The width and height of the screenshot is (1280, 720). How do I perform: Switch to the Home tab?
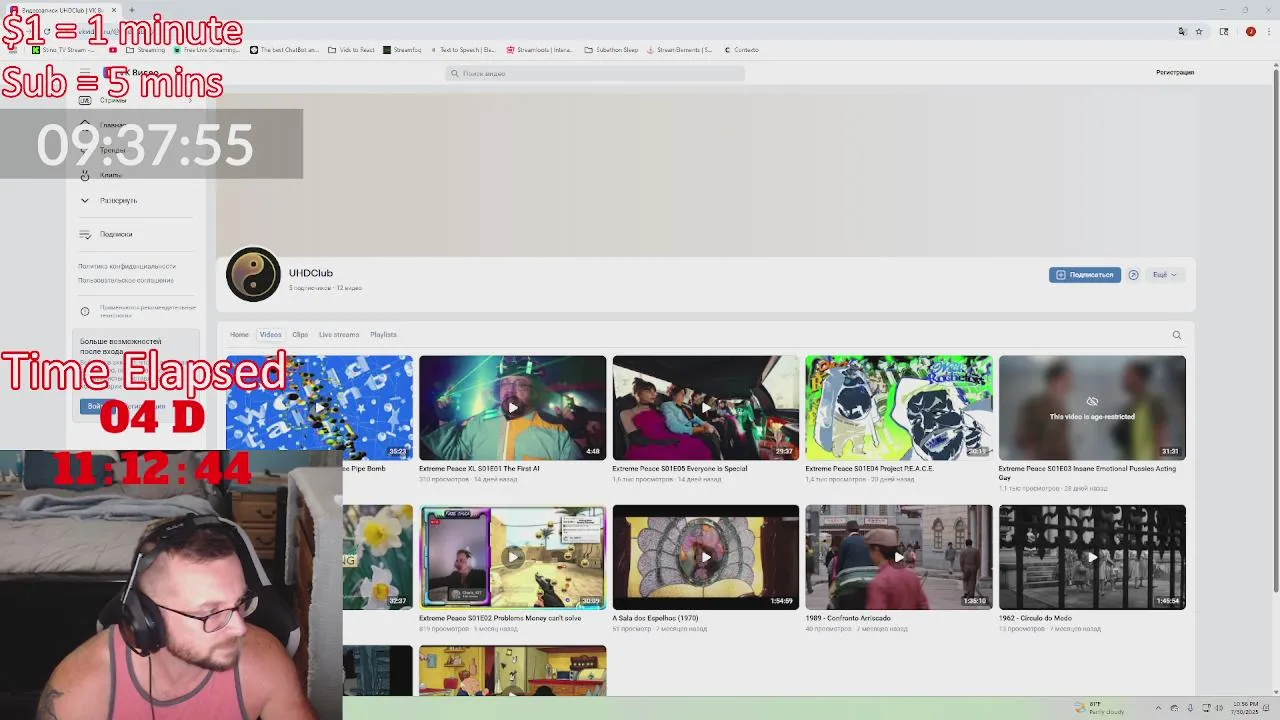pyautogui.click(x=239, y=335)
